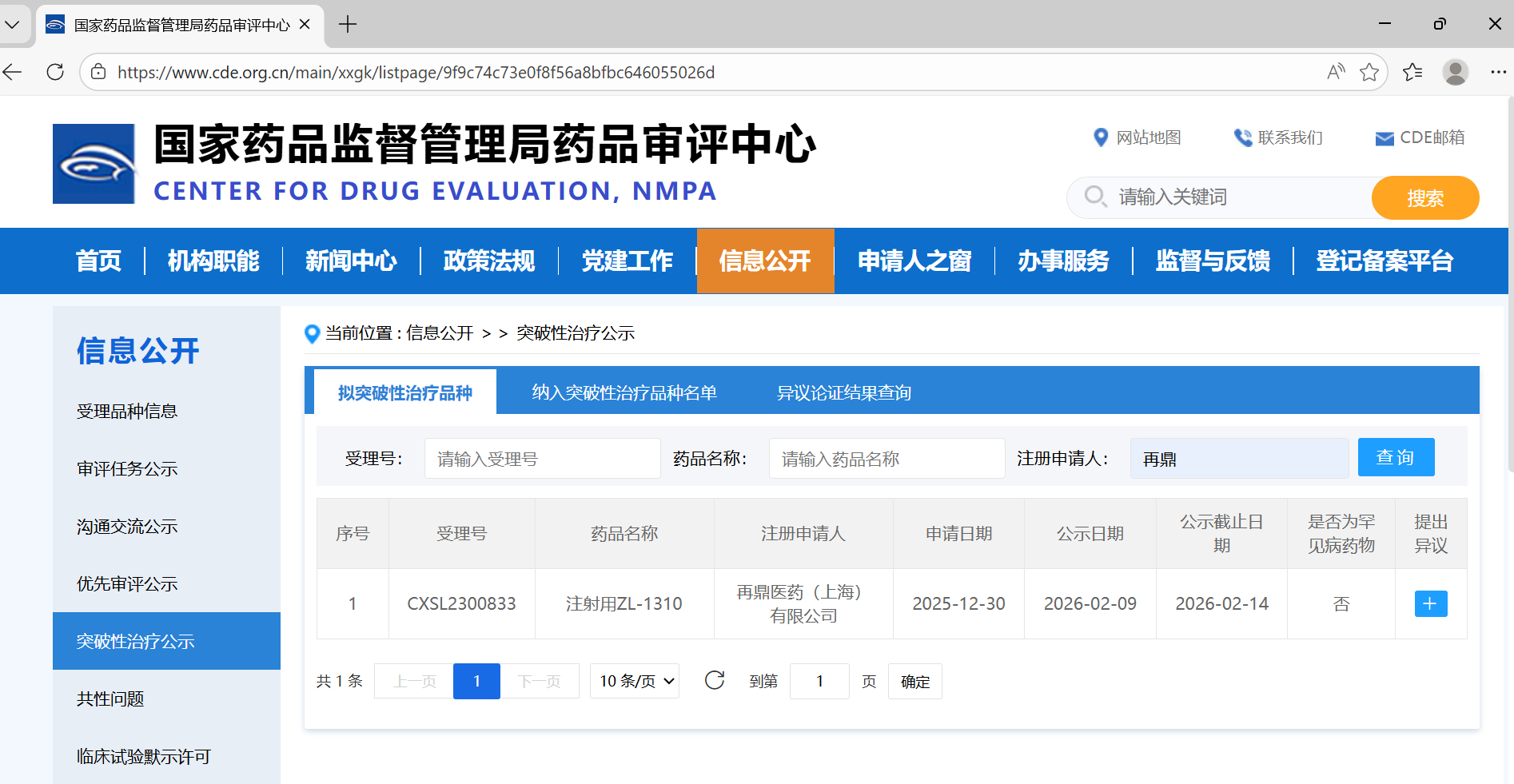Image resolution: width=1514 pixels, height=784 pixels.
Task: Focus the 受理号 input field
Action: pos(542,459)
